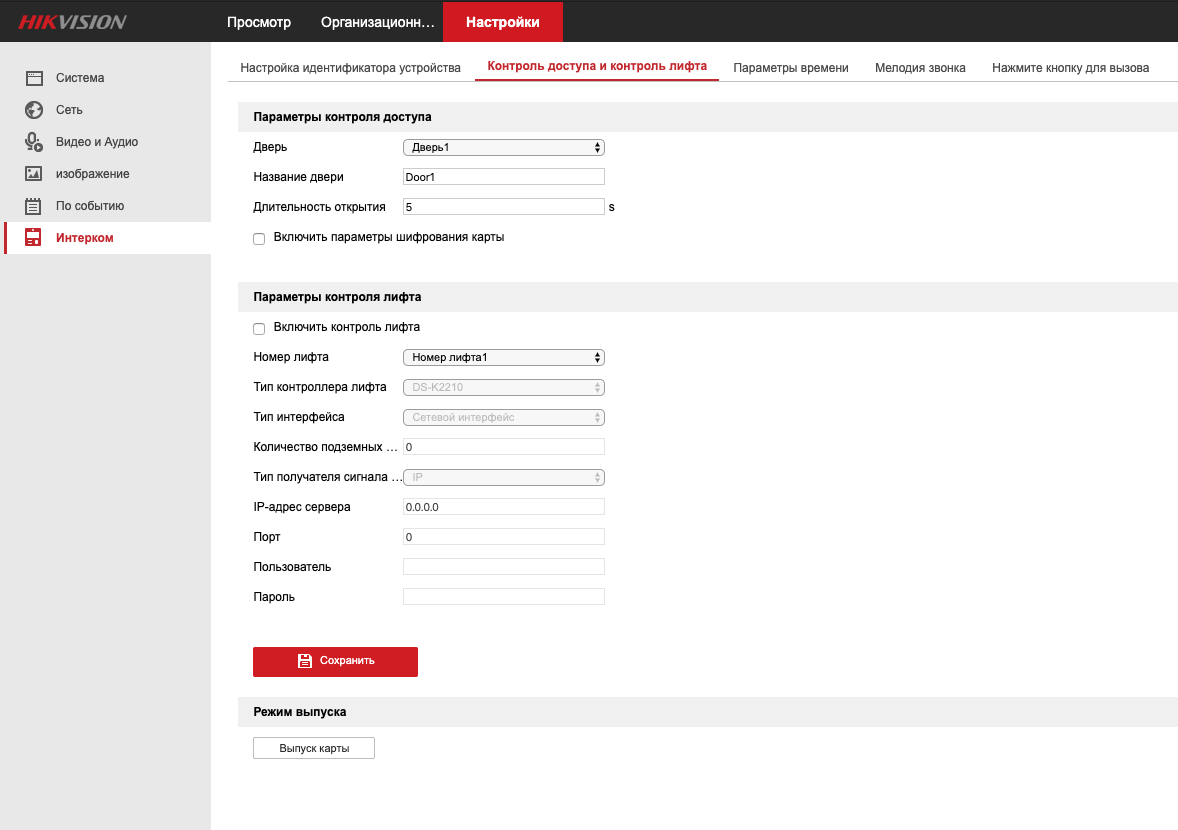Image resolution: width=1178 pixels, height=830 pixels.
Task: Open the Сетевой интерфейс type dropdown
Action: 503,417
